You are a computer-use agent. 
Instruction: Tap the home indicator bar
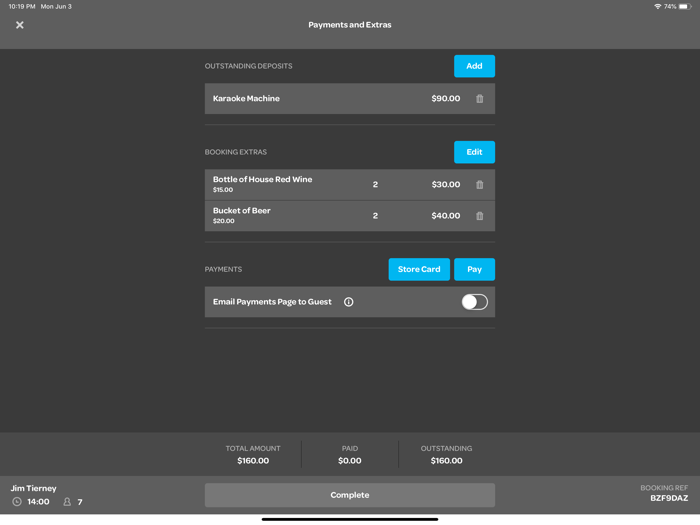(x=350, y=519)
